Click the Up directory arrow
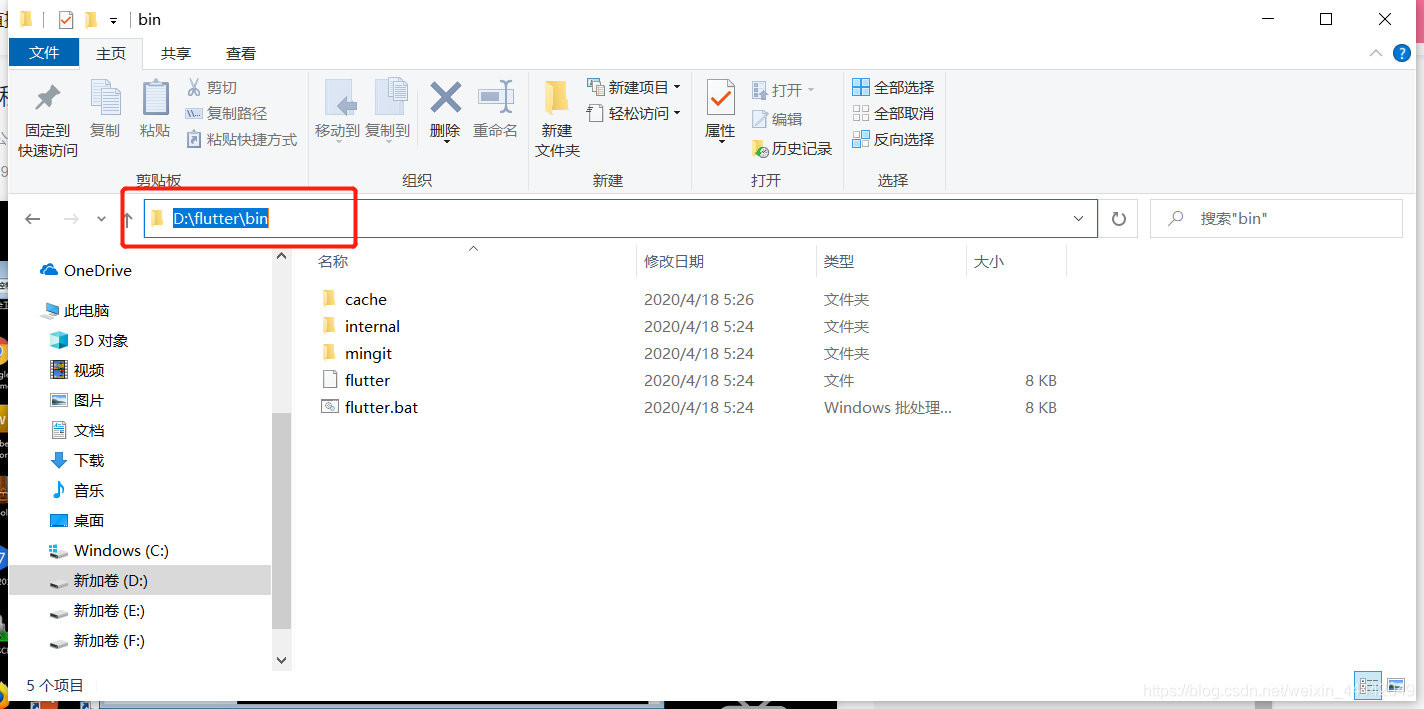 [x=127, y=219]
